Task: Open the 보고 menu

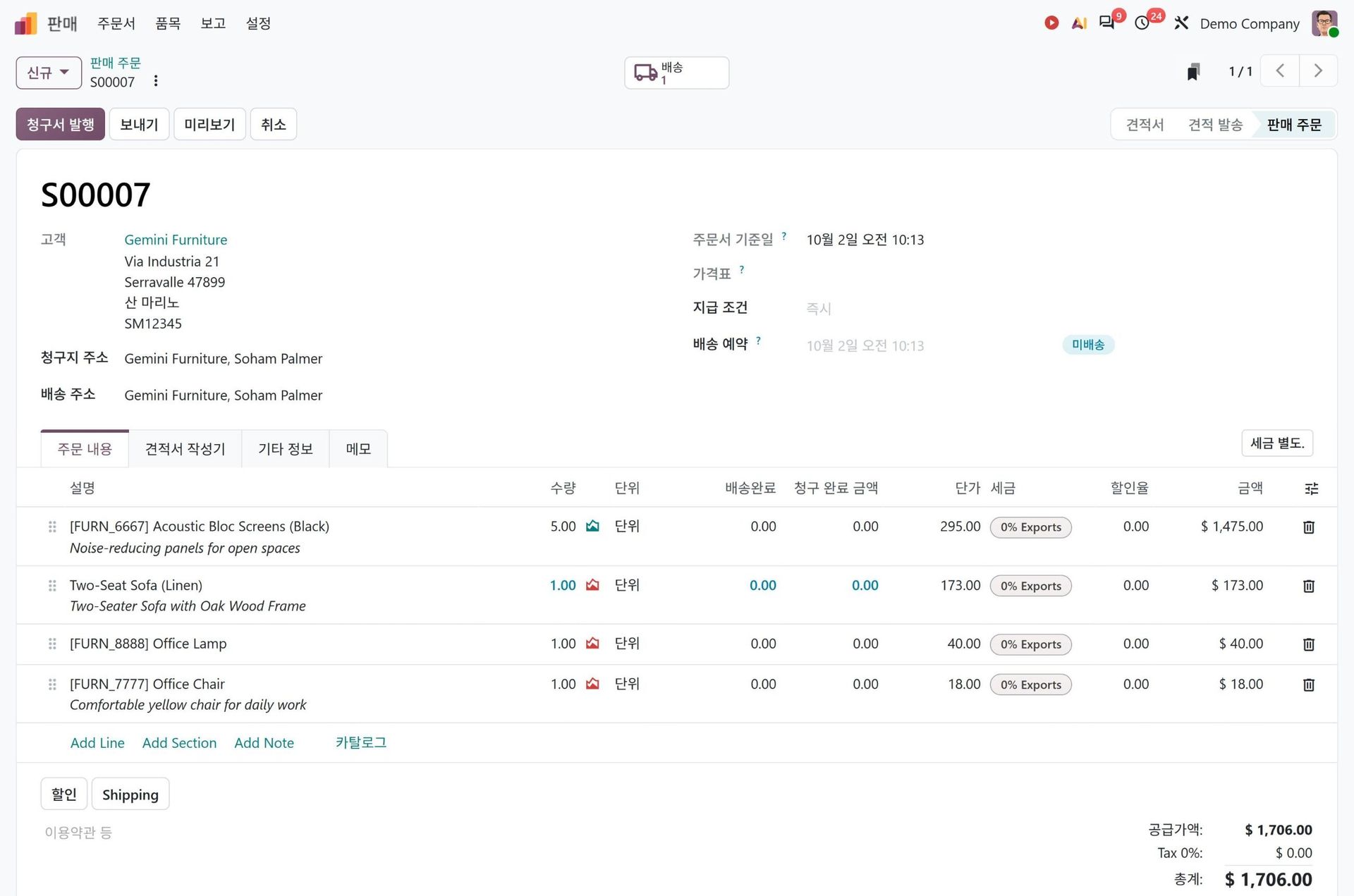Action: coord(213,23)
